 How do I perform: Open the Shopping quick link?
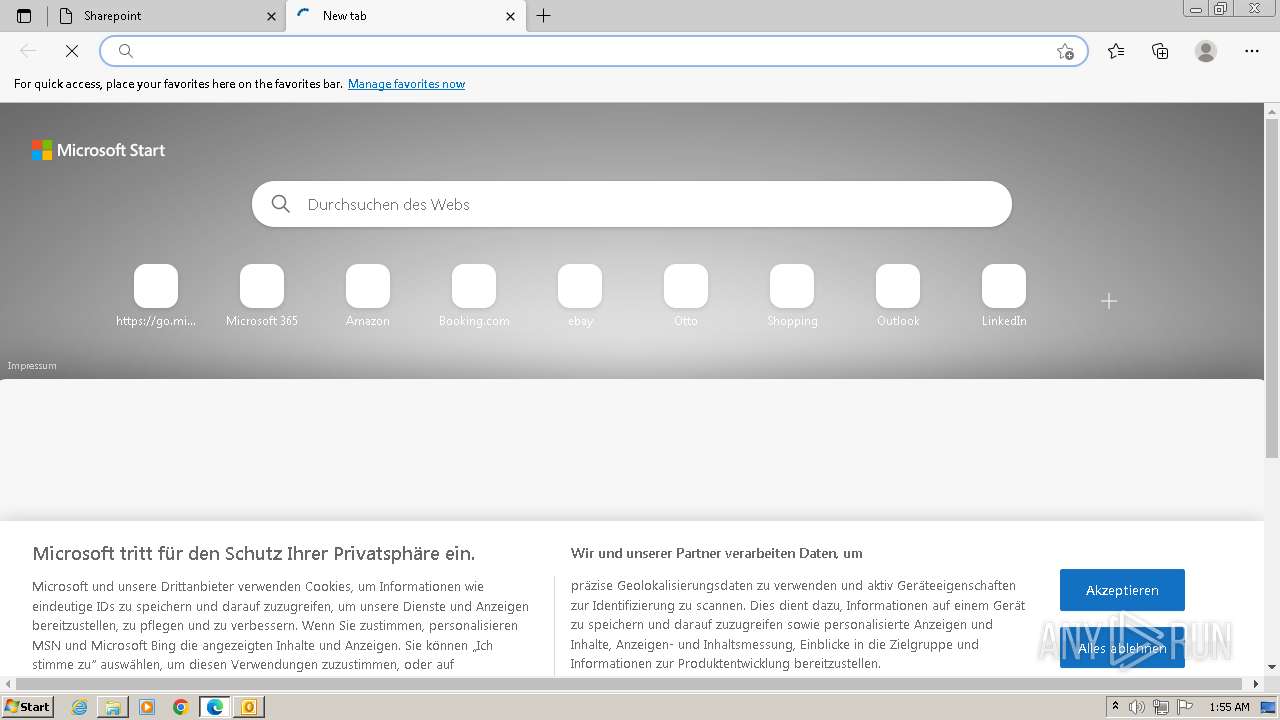click(792, 296)
